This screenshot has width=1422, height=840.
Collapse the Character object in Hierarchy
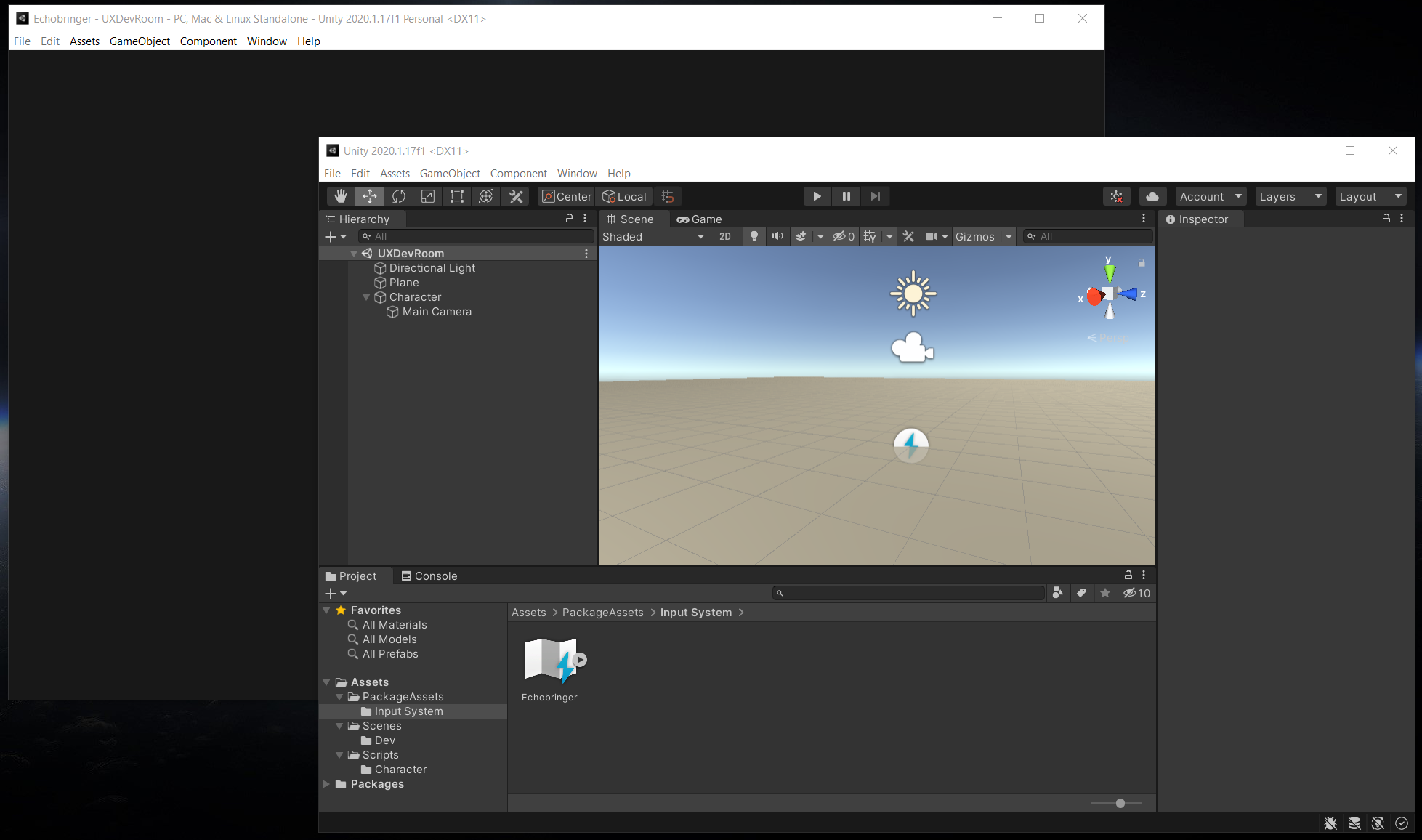[x=366, y=297]
